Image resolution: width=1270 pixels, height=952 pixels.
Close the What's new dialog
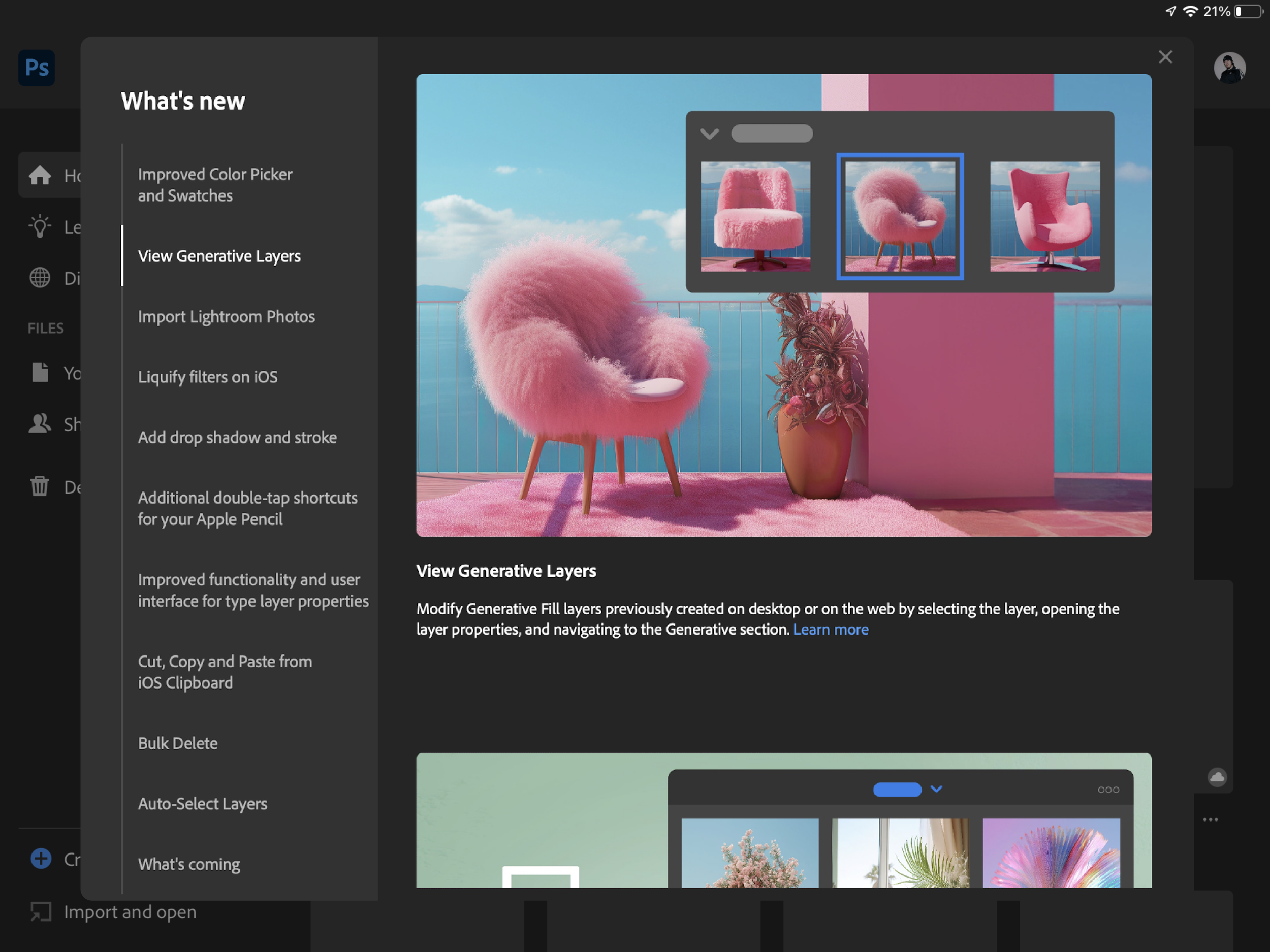click(x=1165, y=57)
